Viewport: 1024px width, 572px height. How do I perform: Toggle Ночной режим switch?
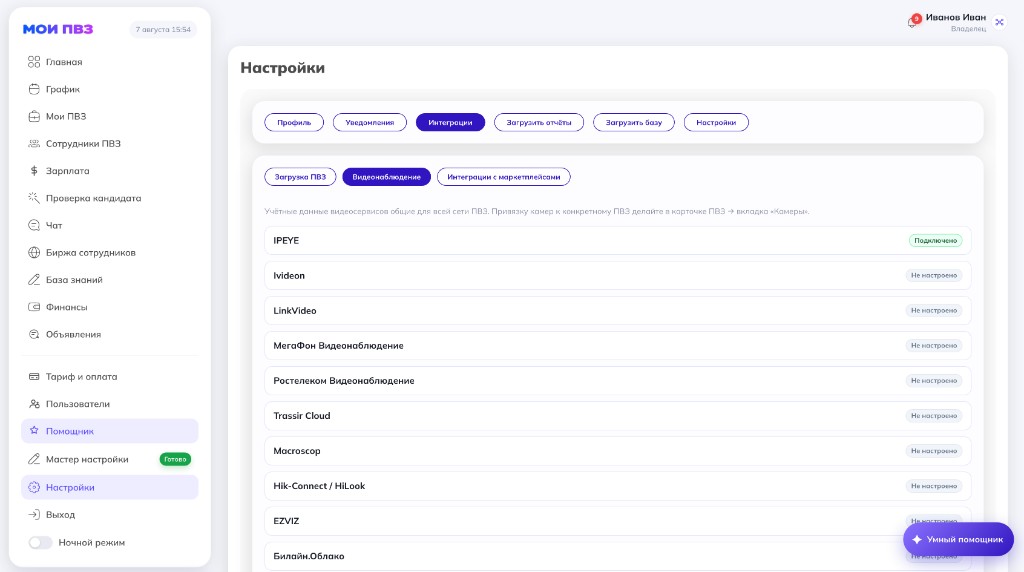pos(40,543)
